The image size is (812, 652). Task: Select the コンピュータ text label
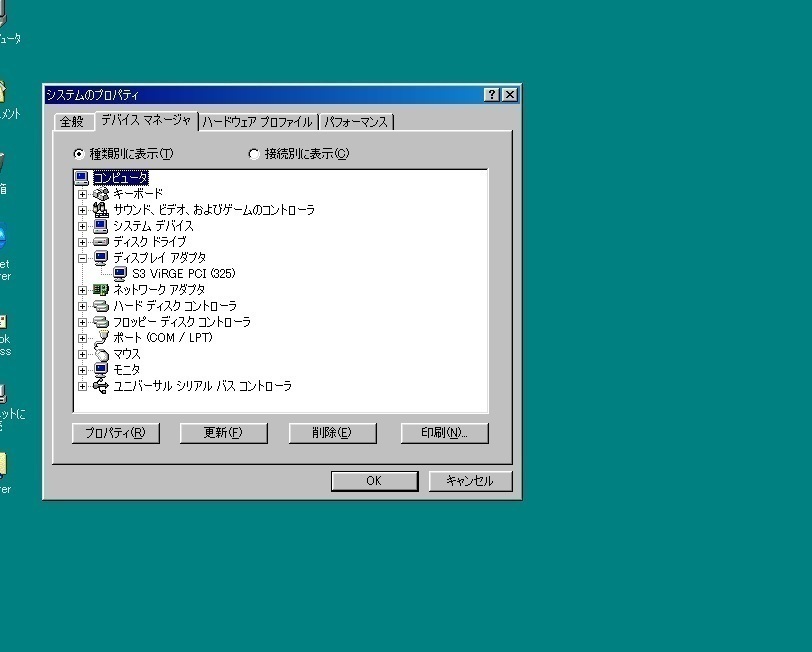pyautogui.click(x=121, y=178)
